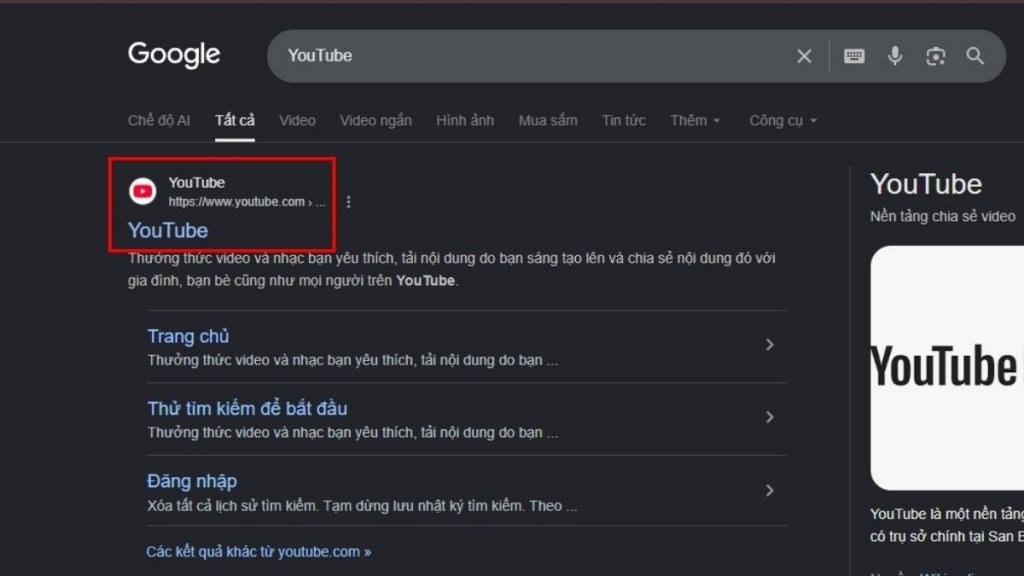The image size is (1024, 576).
Task: Expand the Thêm dropdown
Action: click(695, 120)
